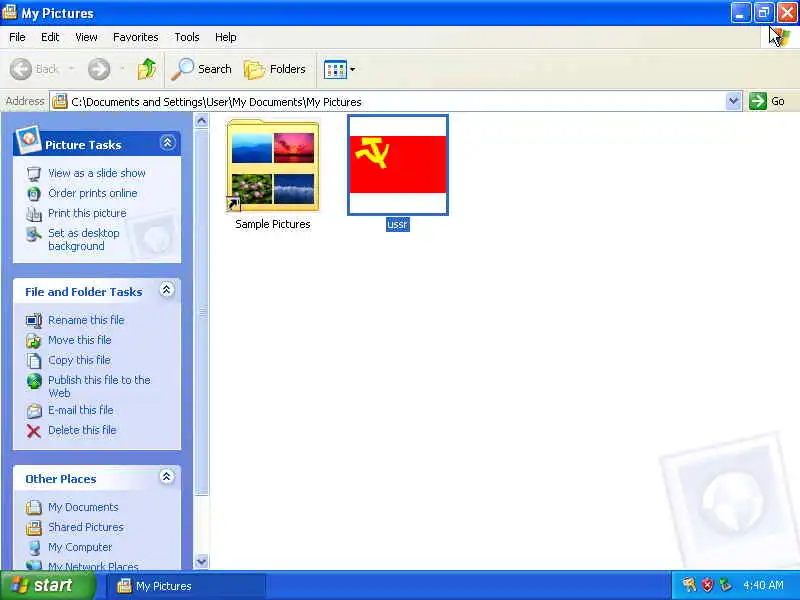Open the Search pane
Screen dimensions: 800x600
(202, 69)
